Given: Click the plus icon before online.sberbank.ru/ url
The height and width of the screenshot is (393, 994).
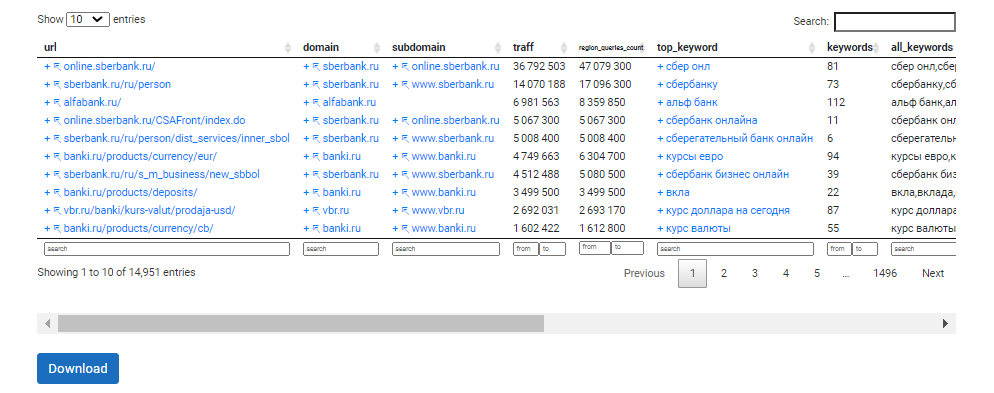Looking at the screenshot, I should (47, 67).
